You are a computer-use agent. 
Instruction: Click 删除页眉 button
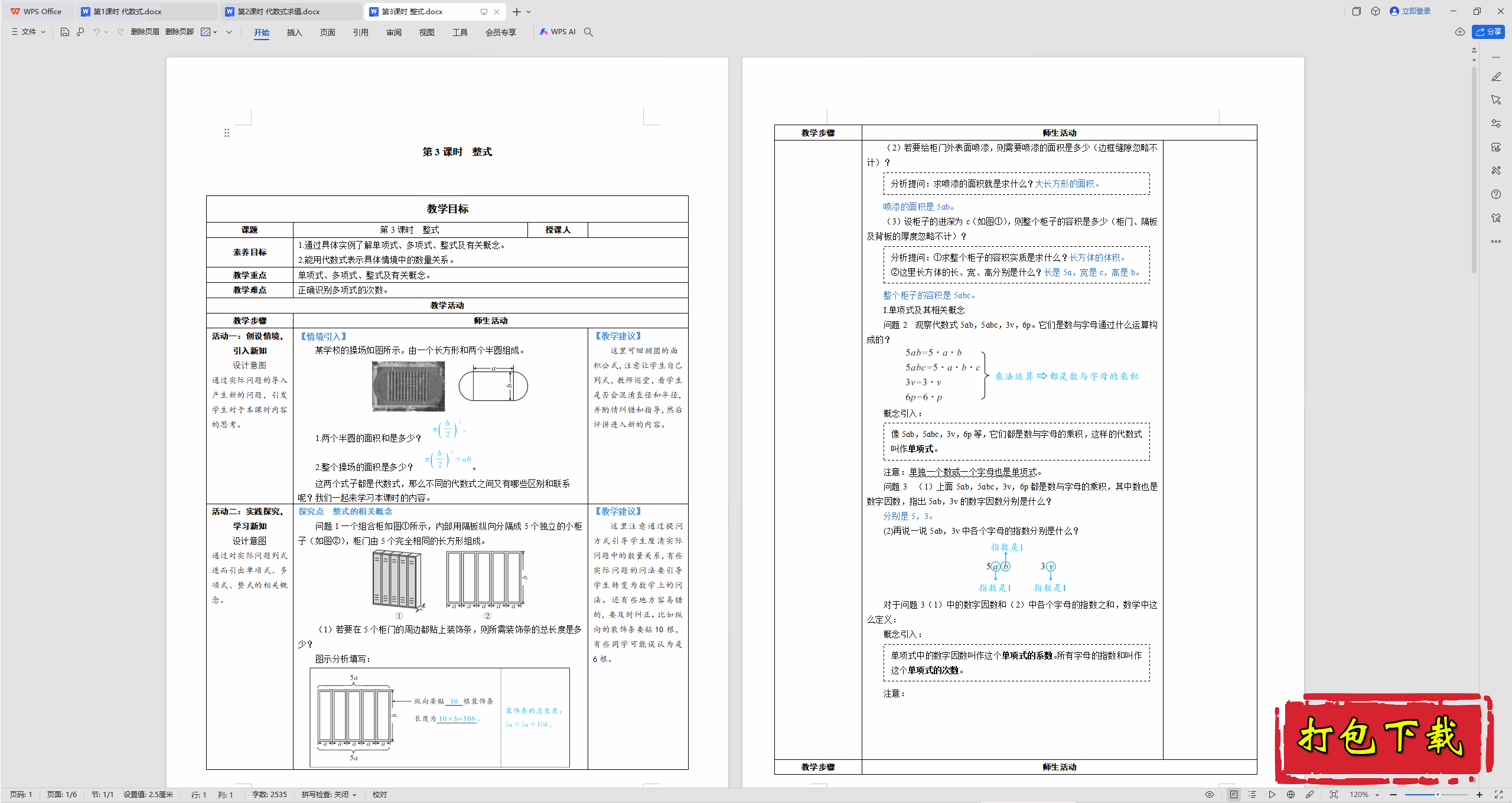pos(145,32)
